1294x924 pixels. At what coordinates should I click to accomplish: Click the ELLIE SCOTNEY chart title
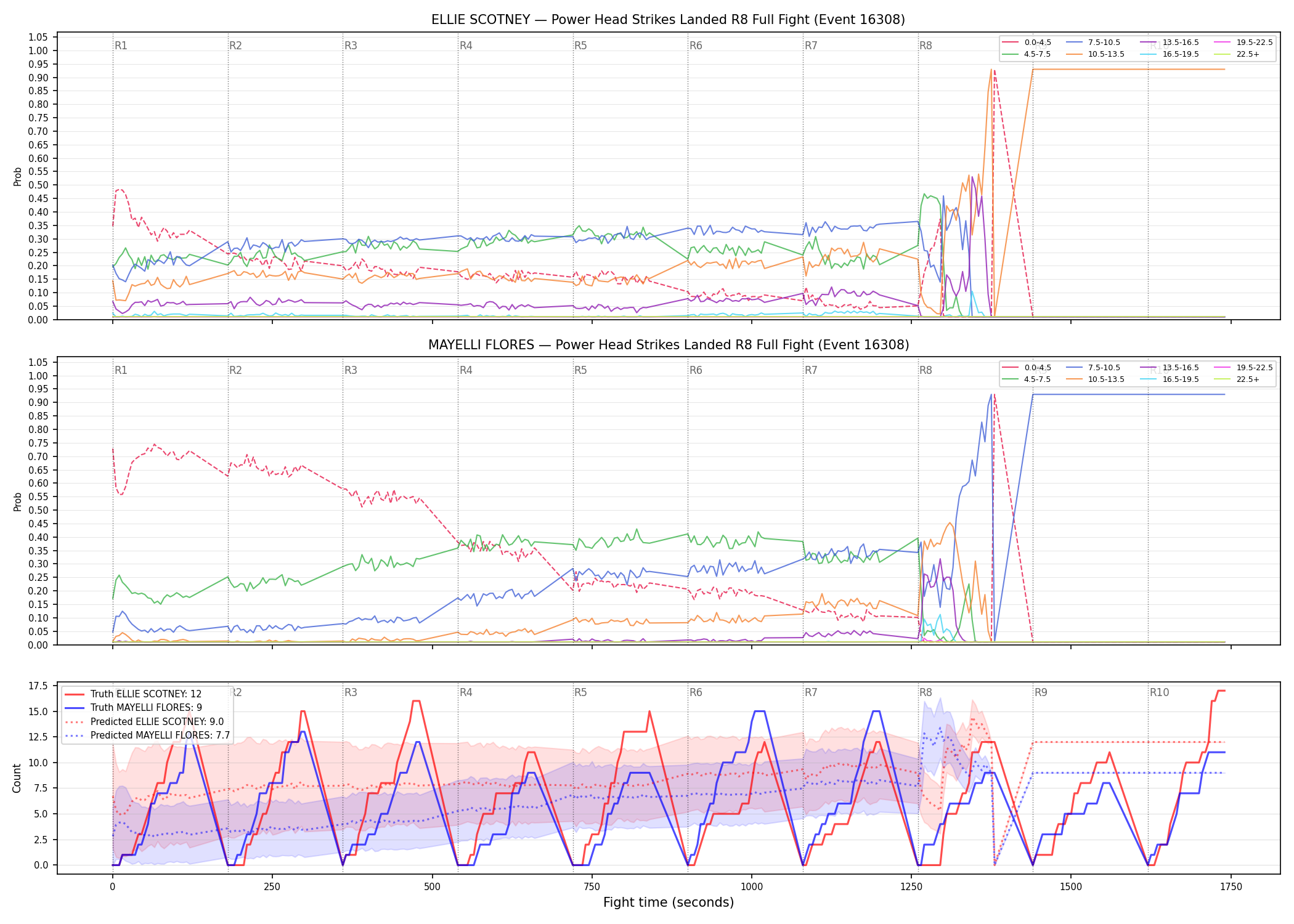(x=668, y=20)
